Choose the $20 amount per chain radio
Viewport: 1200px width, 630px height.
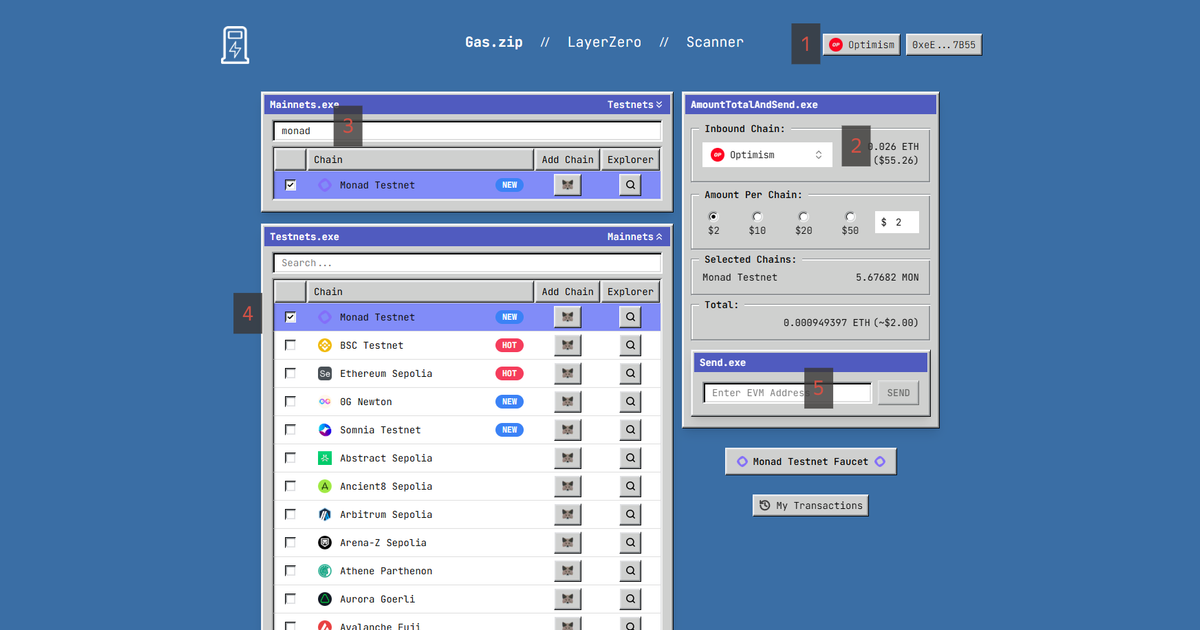click(x=803, y=216)
